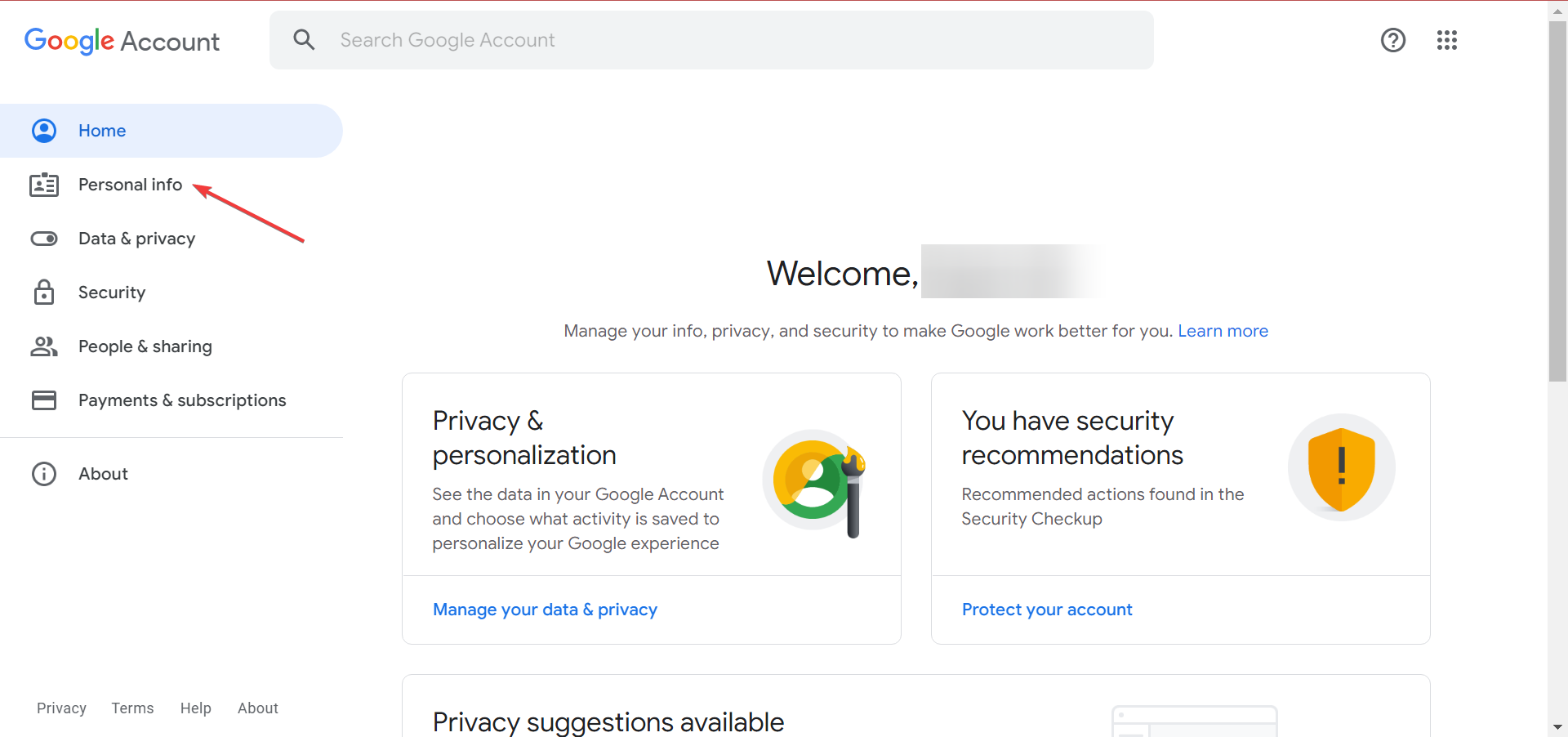This screenshot has width=1568, height=737.
Task: Click the Payments credit card icon
Action: coord(44,400)
